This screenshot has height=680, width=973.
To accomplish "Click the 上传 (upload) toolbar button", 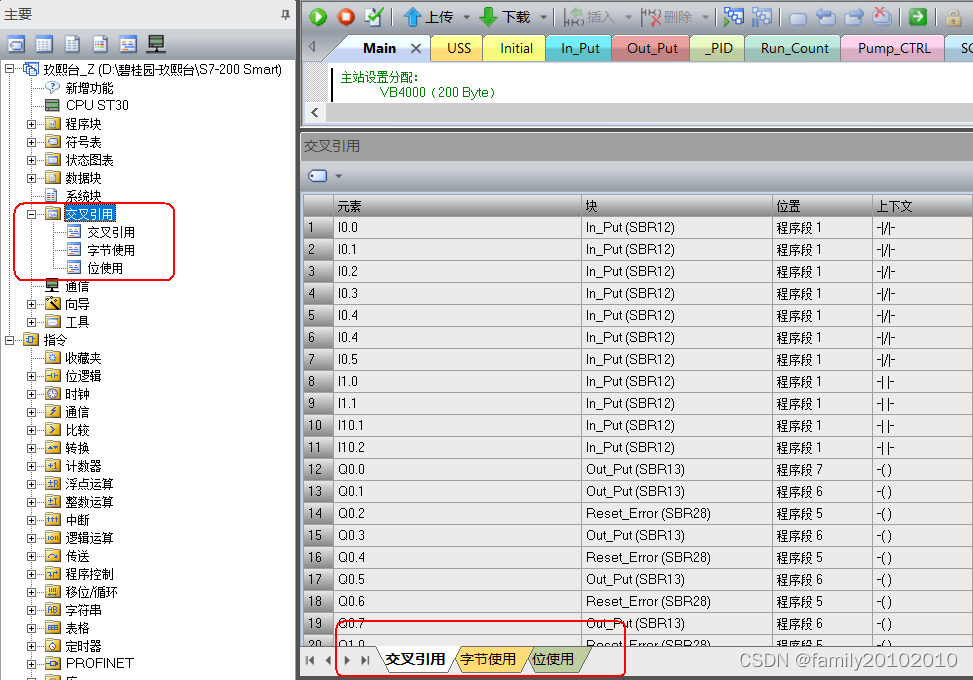I will point(428,17).
